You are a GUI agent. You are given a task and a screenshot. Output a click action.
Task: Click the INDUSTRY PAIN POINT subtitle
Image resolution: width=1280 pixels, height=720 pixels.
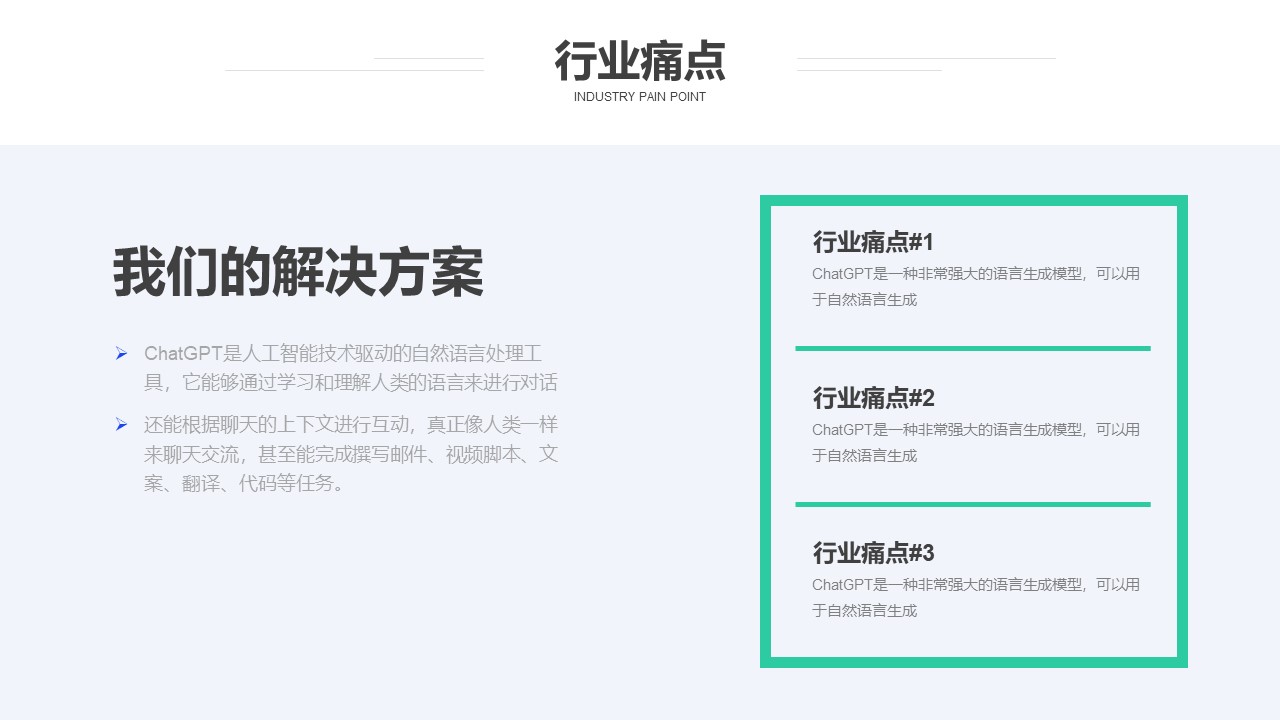point(640,97)
